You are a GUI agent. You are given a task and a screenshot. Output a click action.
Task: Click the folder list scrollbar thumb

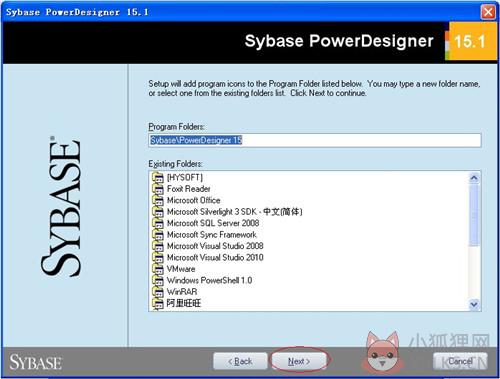(474, 215)
